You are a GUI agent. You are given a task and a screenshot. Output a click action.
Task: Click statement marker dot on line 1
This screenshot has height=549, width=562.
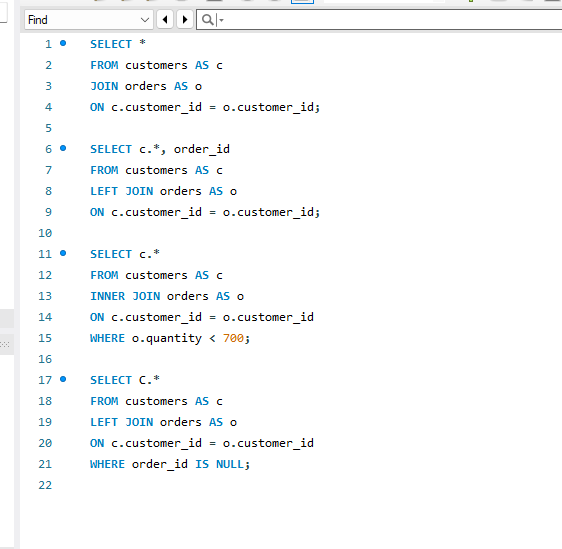63,43
